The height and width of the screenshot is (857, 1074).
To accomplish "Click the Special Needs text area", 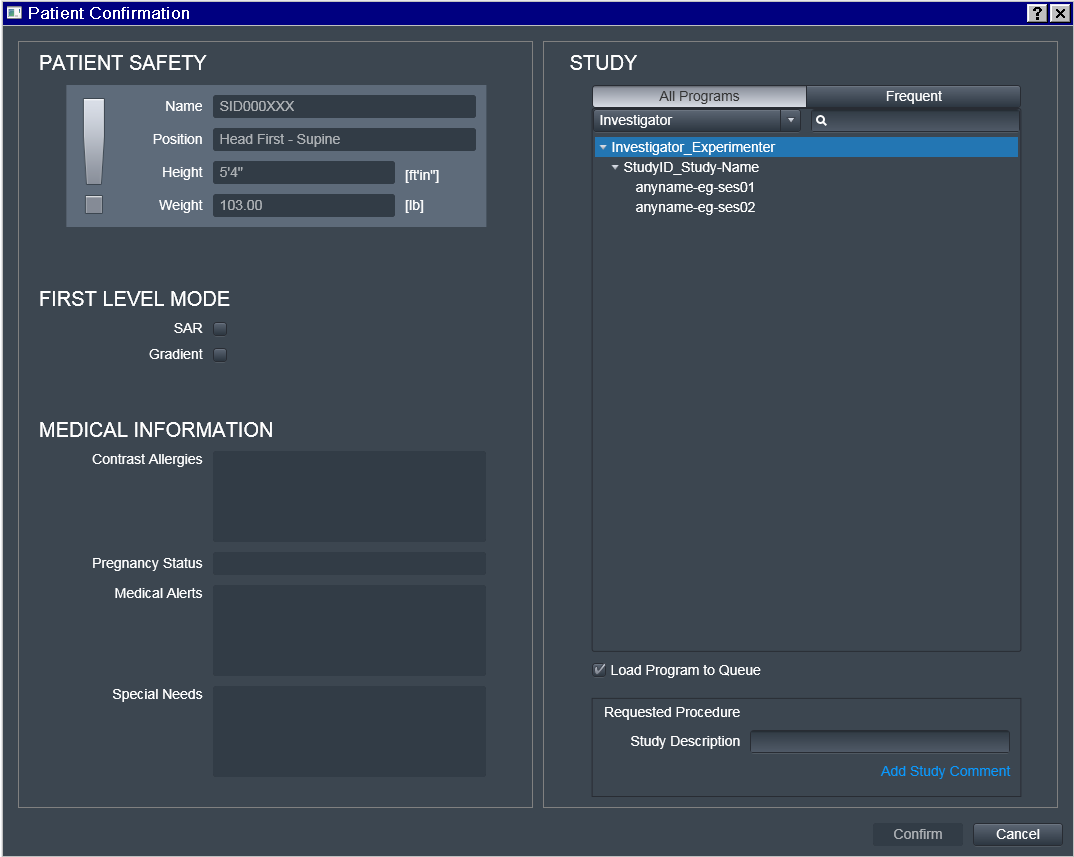I will pos(349,732).
